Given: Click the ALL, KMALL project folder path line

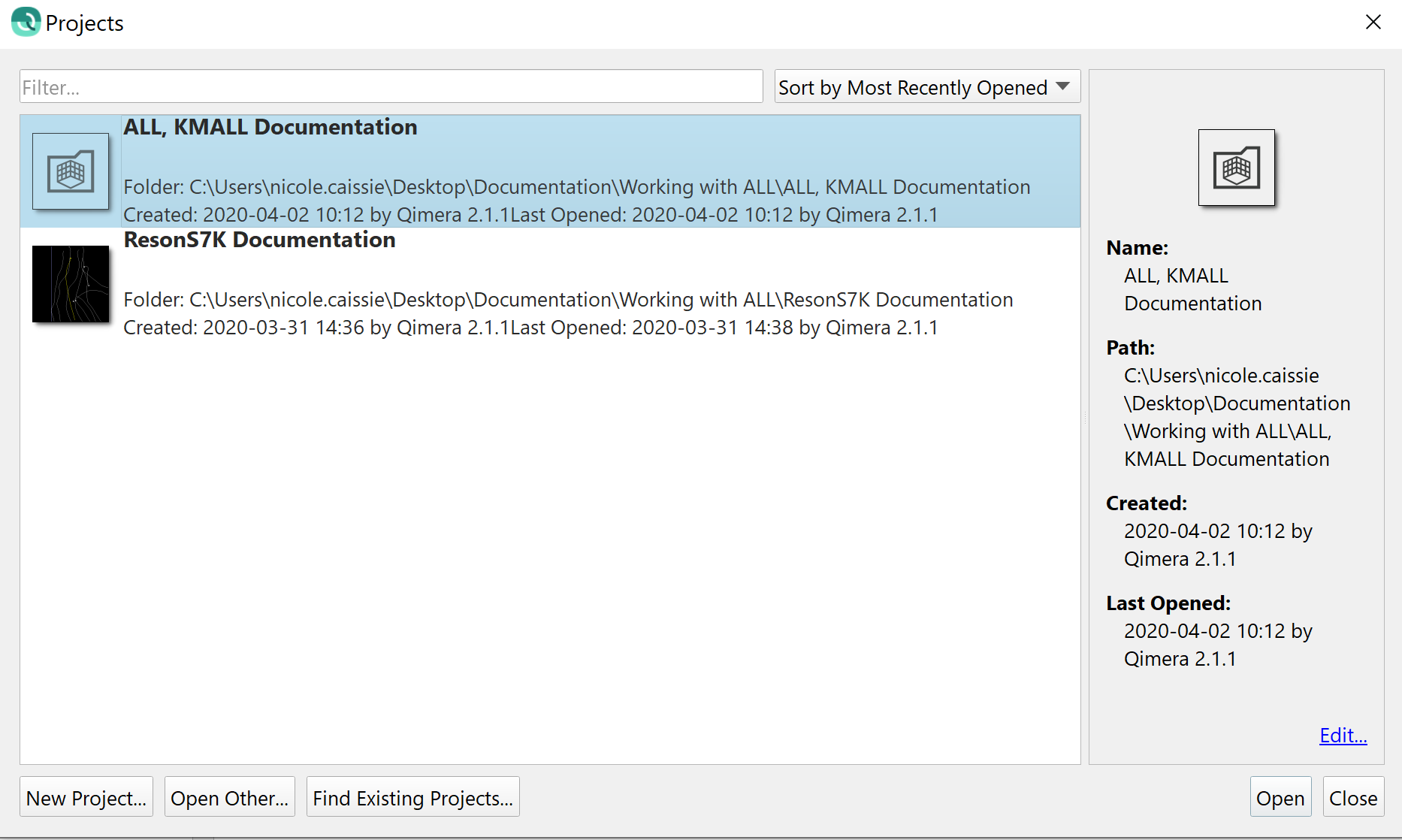Looking at the screenshot, I should (576, 187).
